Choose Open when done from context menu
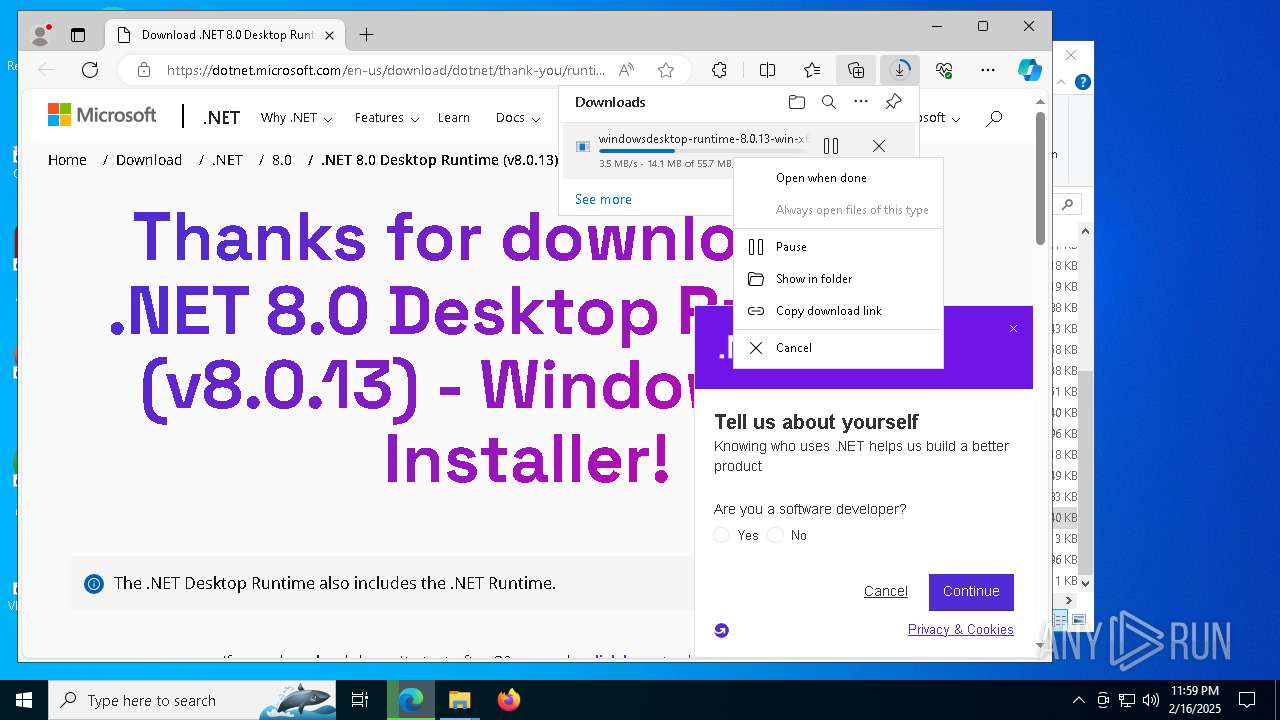 click(x=838, y=178)
